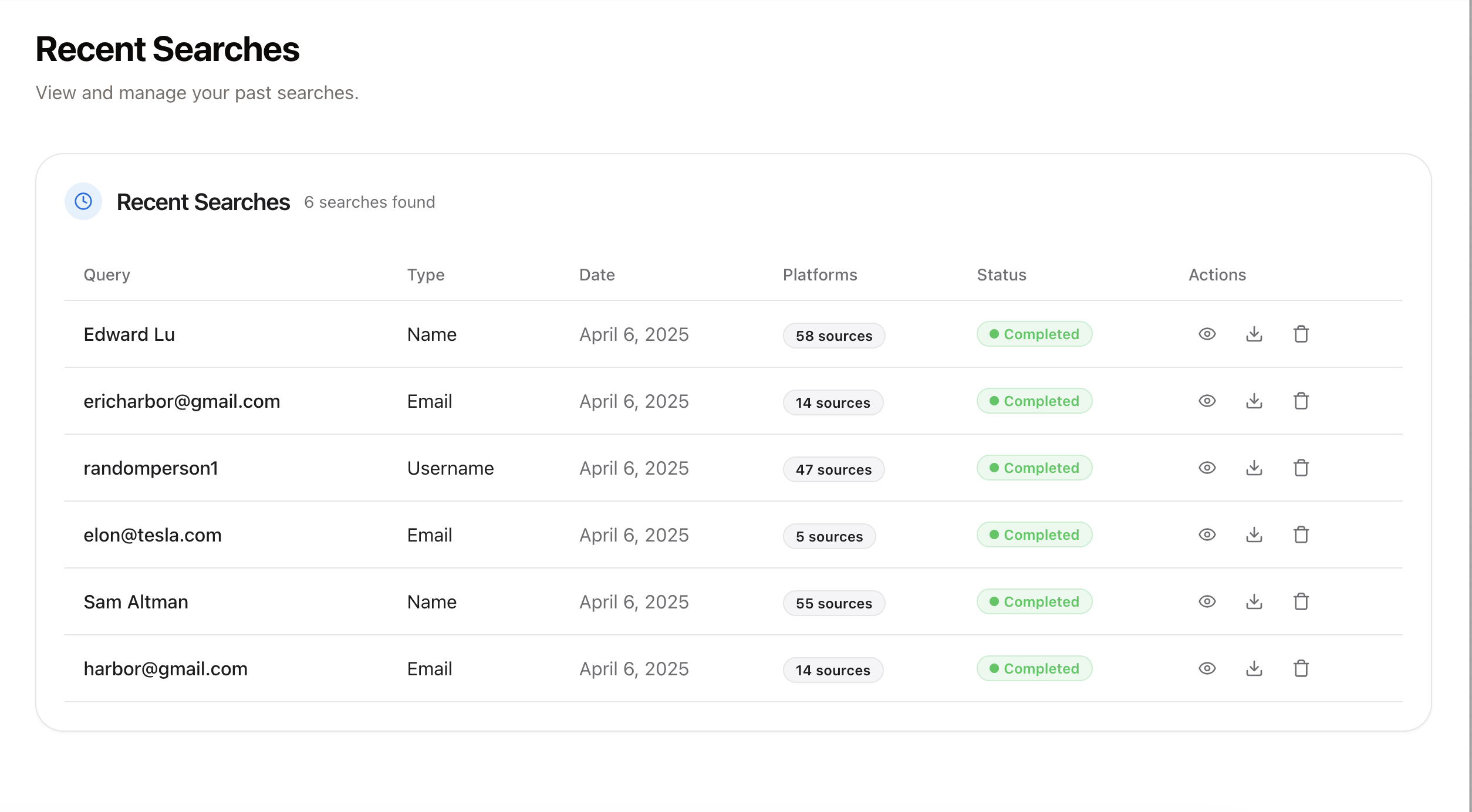
Task: Click the eye icon for randomperson1
Action: click(x=1207, y=468)
